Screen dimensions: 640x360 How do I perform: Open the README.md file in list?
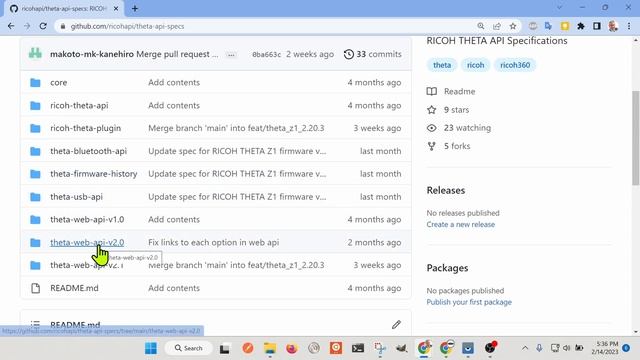(74, 288)
